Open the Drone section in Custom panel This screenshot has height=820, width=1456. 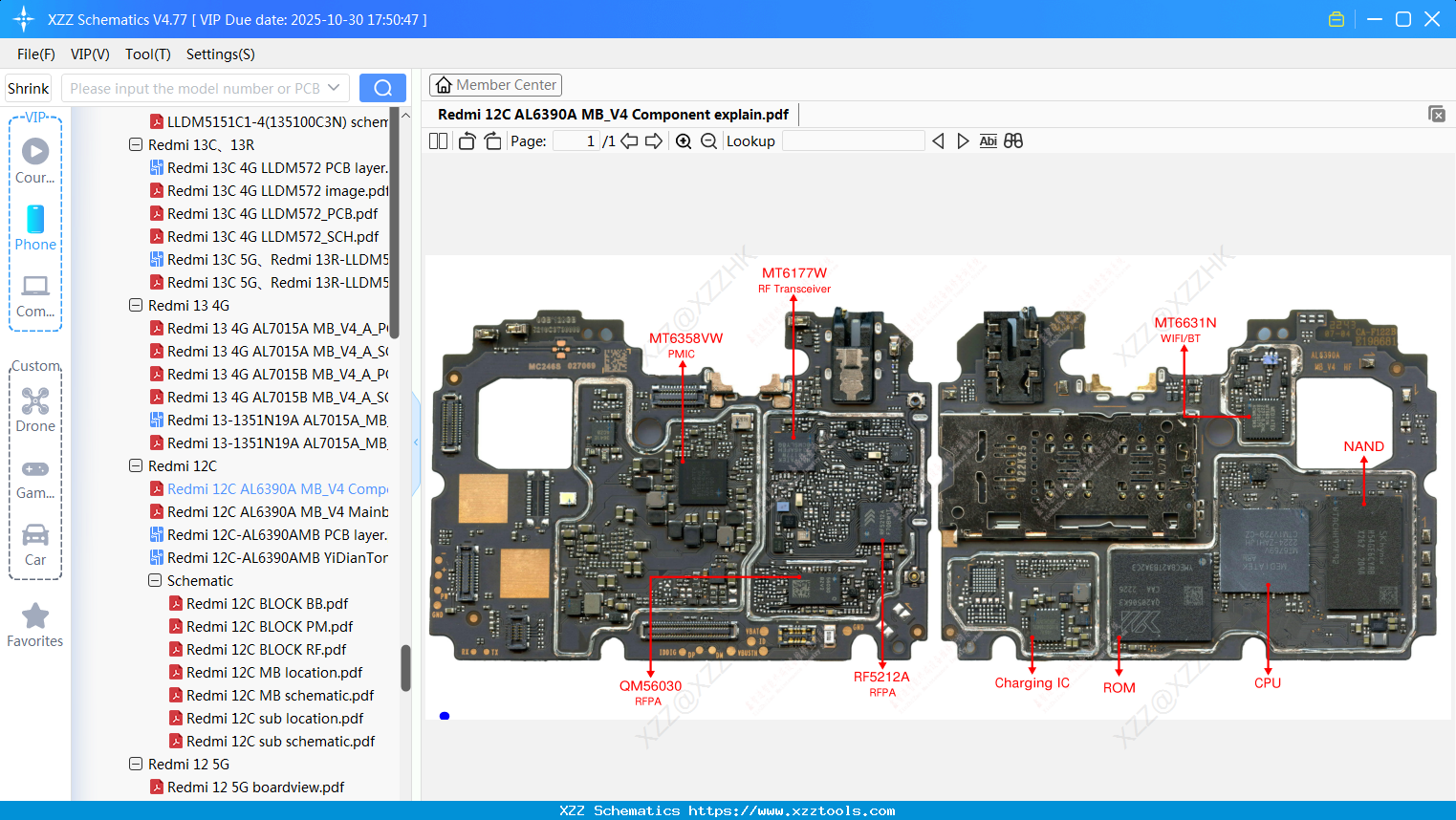pyautogui.click(x=34, y=400)
